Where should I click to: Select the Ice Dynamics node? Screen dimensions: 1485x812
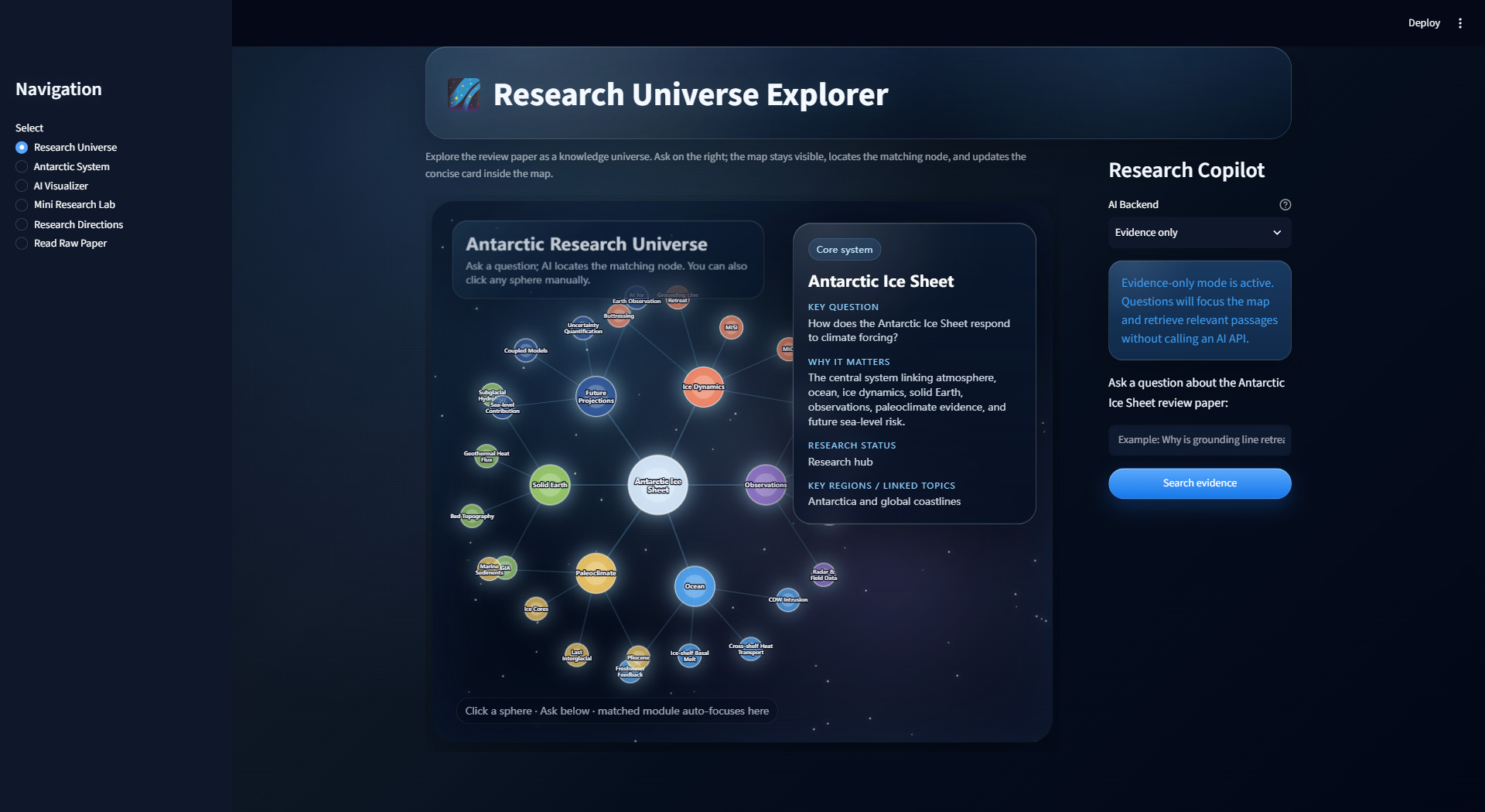(703, 387)
